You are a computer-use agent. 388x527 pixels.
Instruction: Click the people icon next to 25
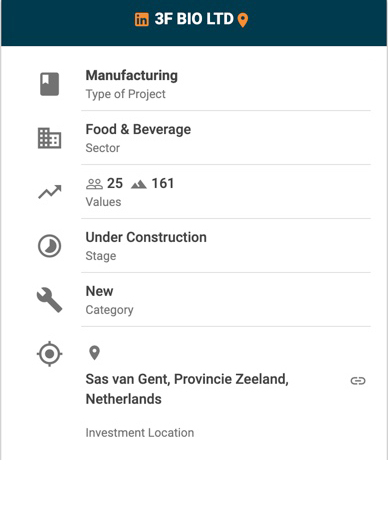pyautogui.click(x=94, y=184)
